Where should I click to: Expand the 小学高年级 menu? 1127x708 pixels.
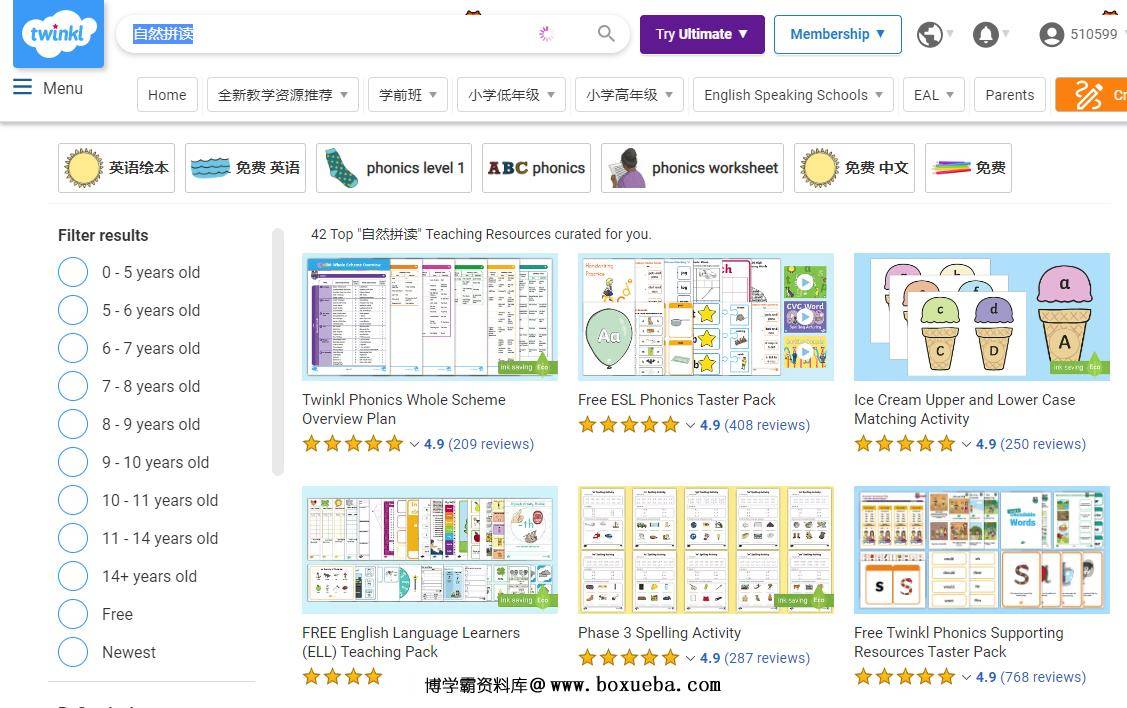[x=629, y=95]
